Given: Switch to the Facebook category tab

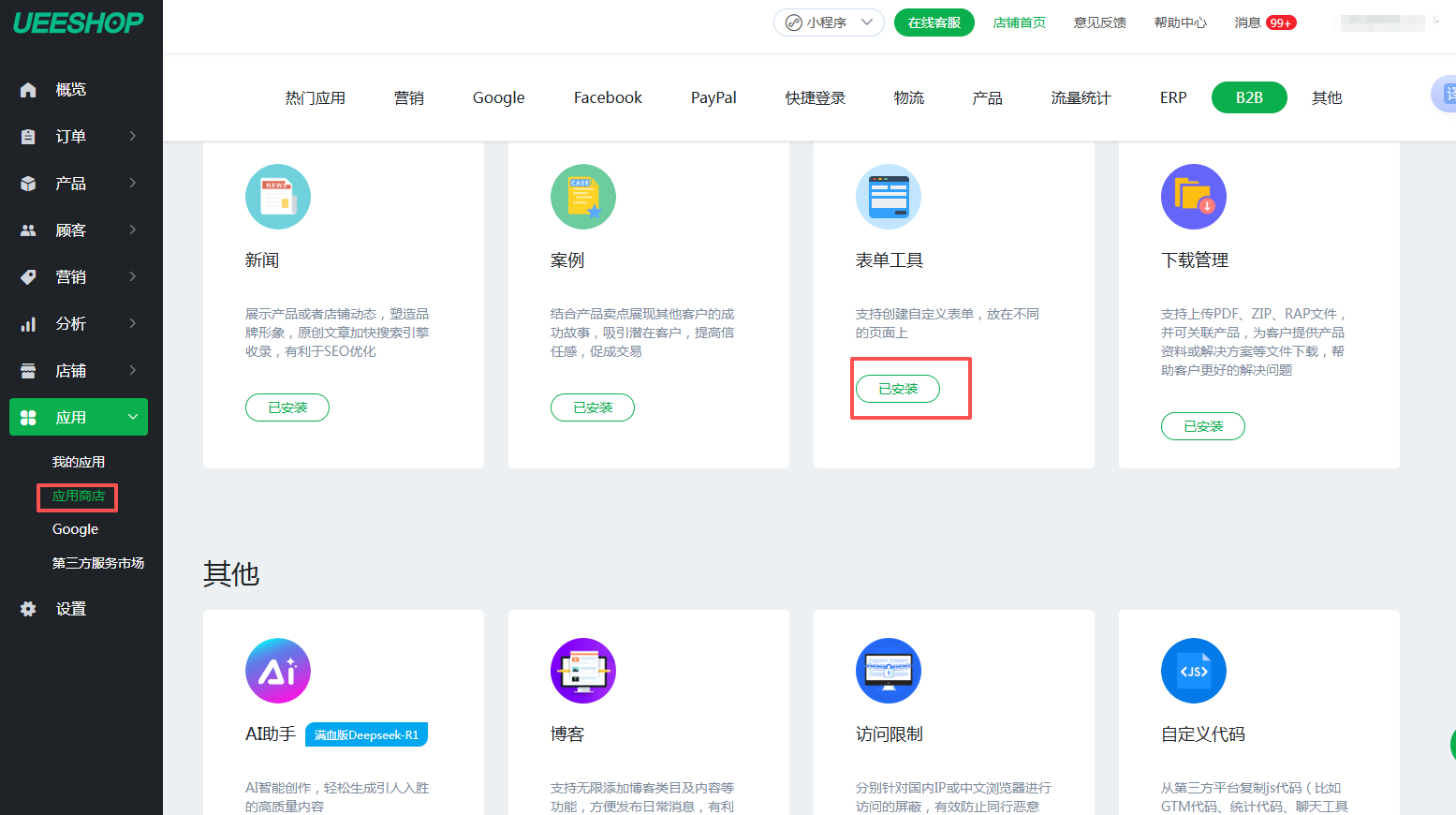Looking at the screenshot, I should click(x=608, y=97).
